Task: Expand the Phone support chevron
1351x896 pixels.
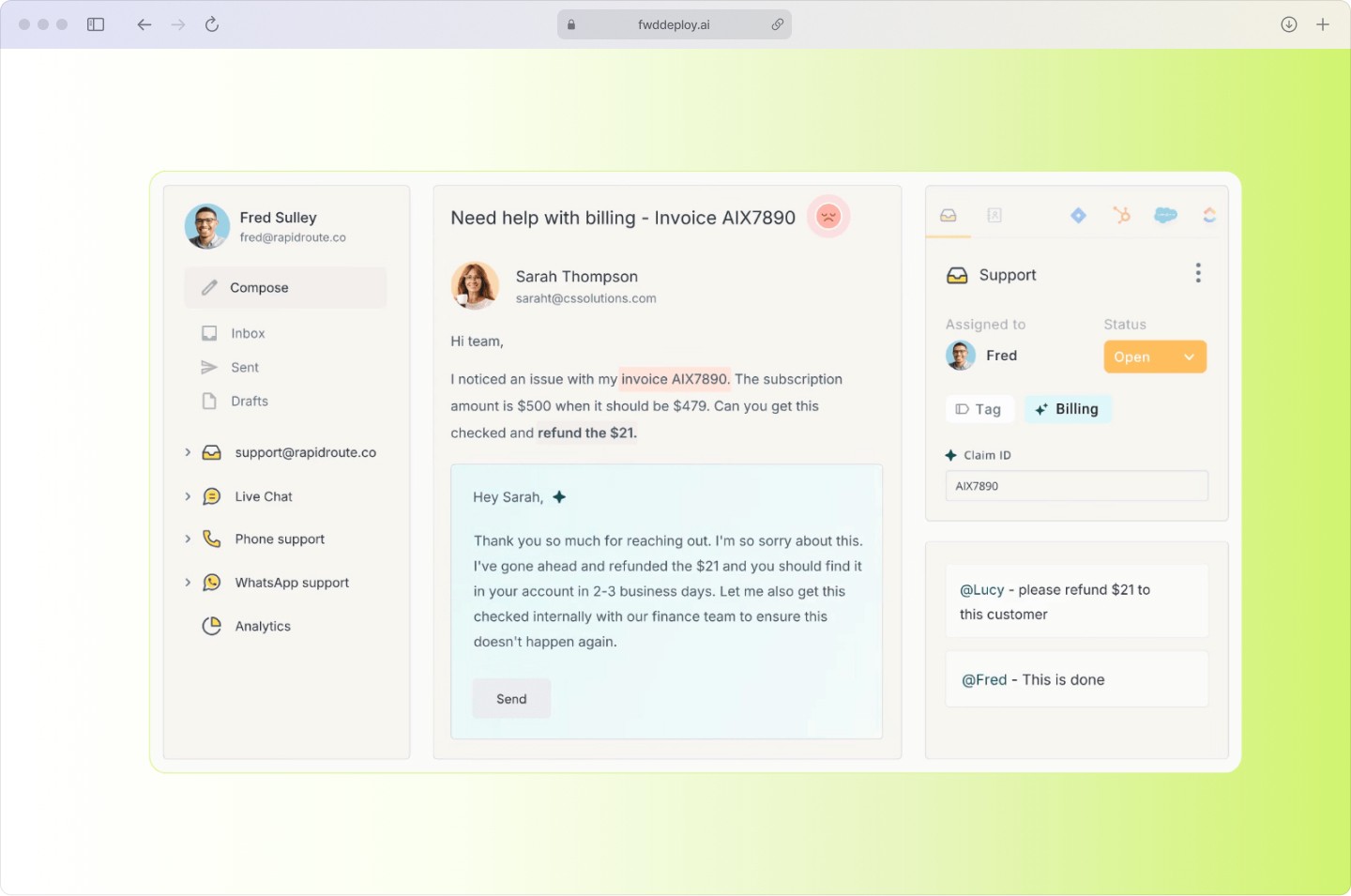Action: (188, 539)
